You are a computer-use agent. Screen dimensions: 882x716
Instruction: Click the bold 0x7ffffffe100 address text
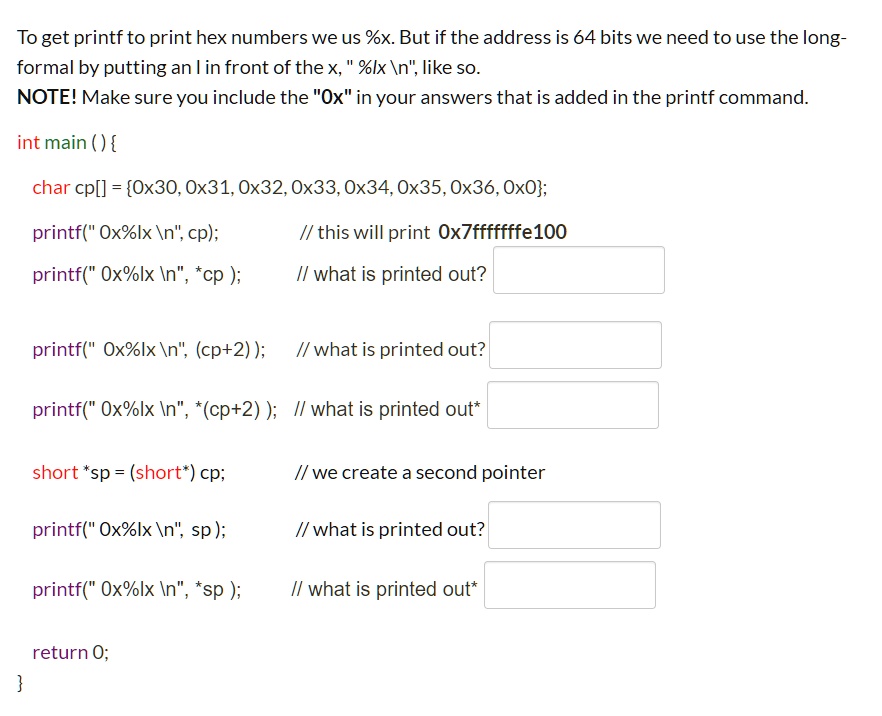(502, 232)
